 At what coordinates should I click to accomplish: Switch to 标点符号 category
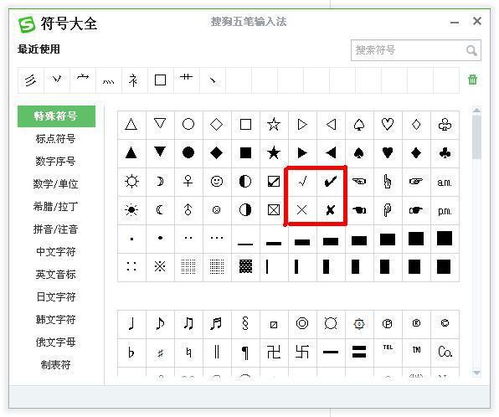point(56,139)
